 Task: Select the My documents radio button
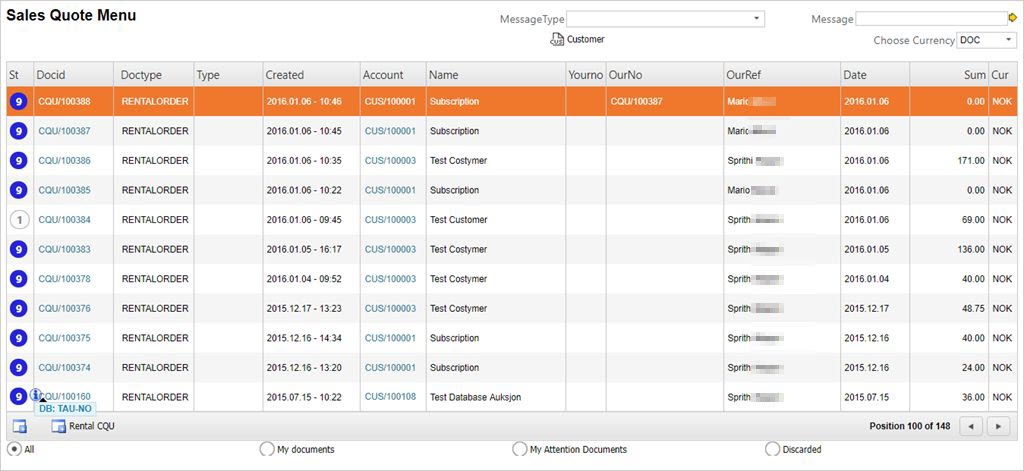(266, 449)
